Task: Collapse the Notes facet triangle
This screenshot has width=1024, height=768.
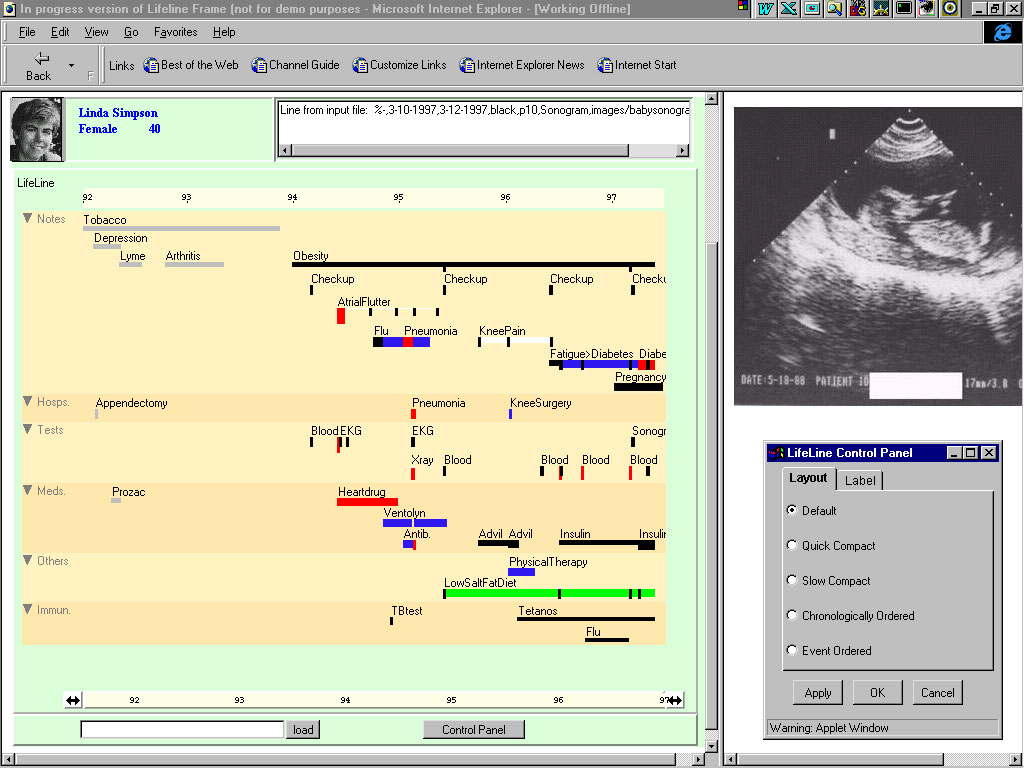Action: coord(27,218)
